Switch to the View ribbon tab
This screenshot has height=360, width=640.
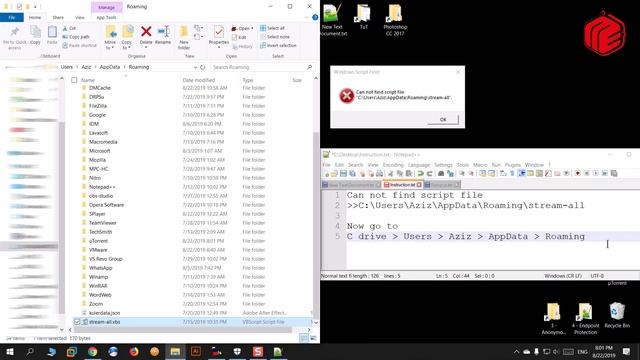pos(80,18)
